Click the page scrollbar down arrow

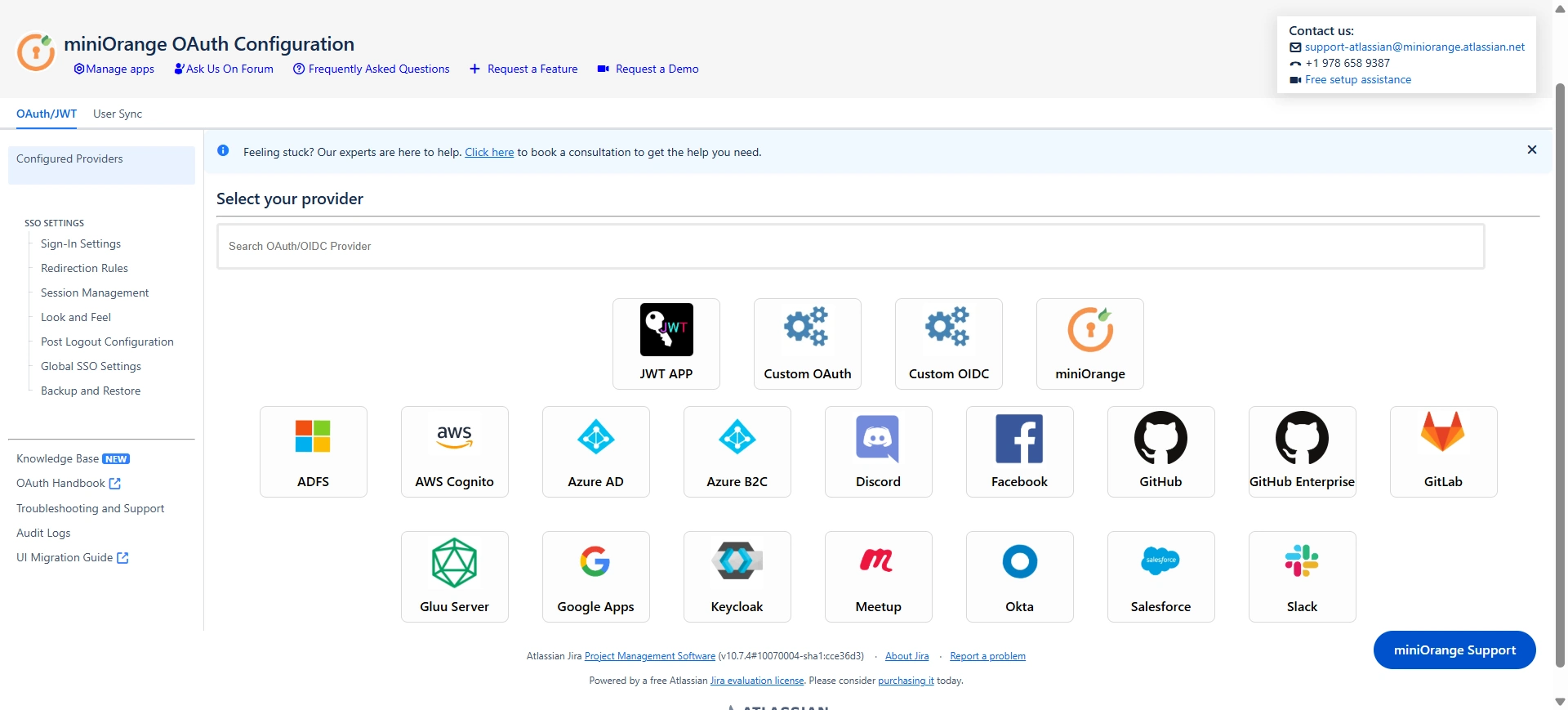pyautogui.click(x=1560, y=702)
